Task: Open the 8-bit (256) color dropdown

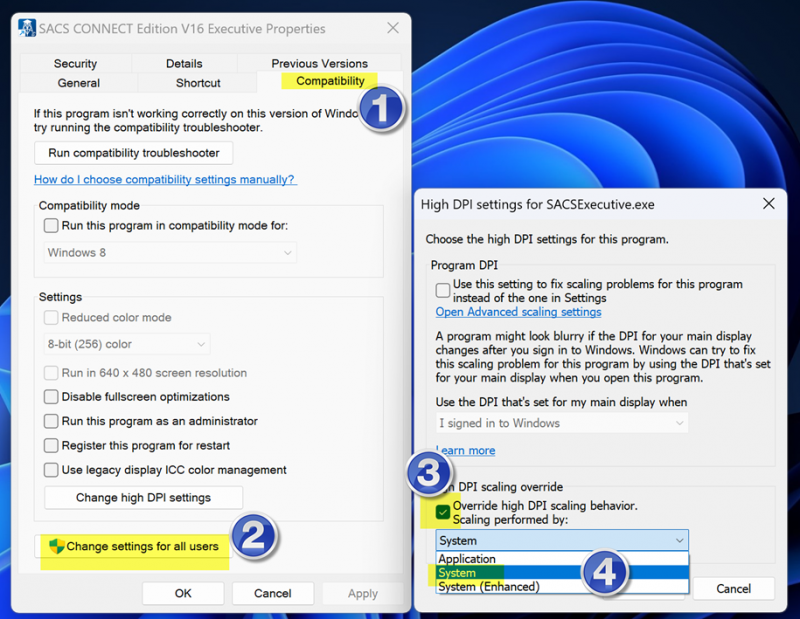Action: (x=127, y=344)
